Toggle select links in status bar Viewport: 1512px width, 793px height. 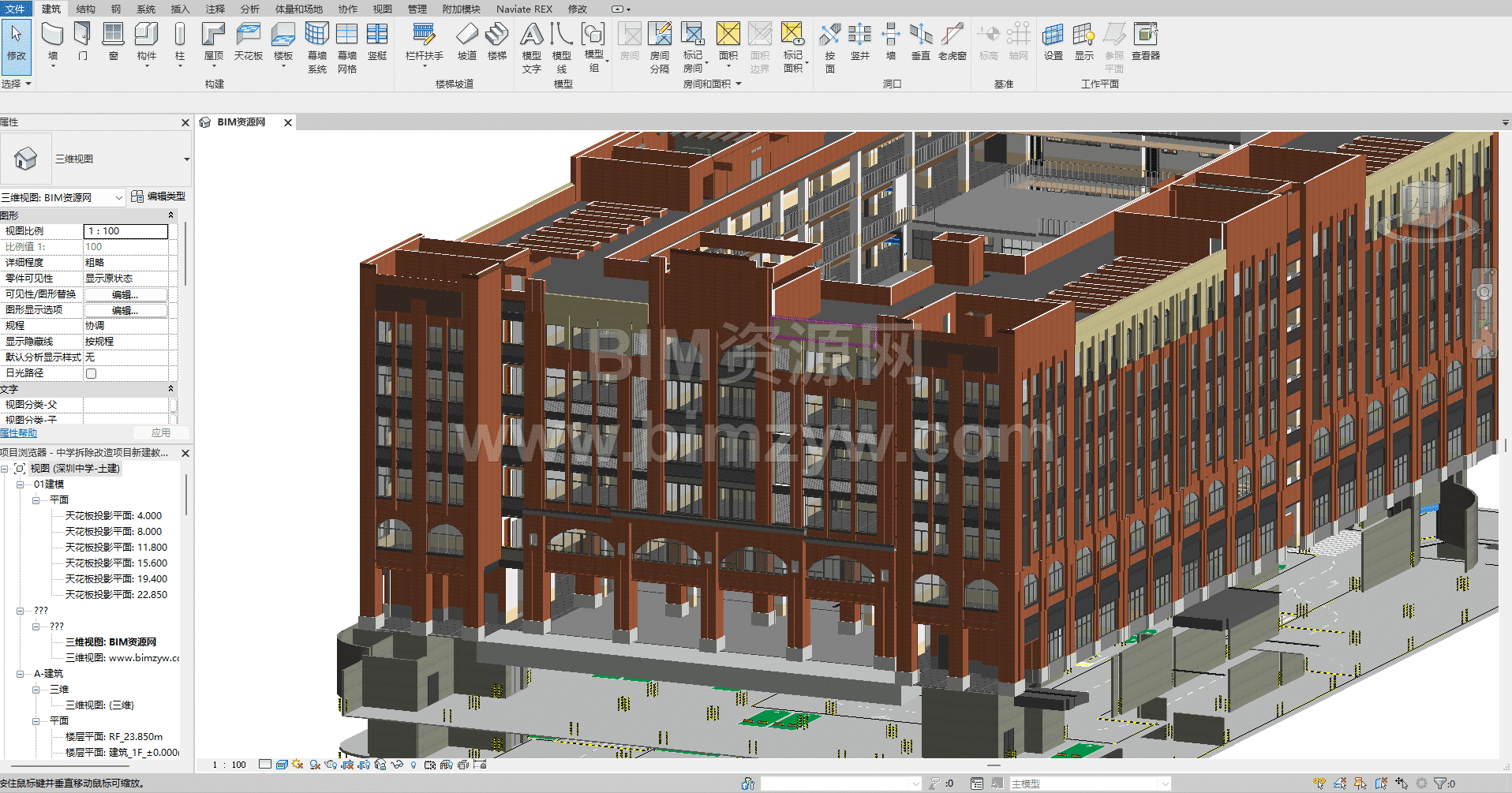pos(1319,784)
